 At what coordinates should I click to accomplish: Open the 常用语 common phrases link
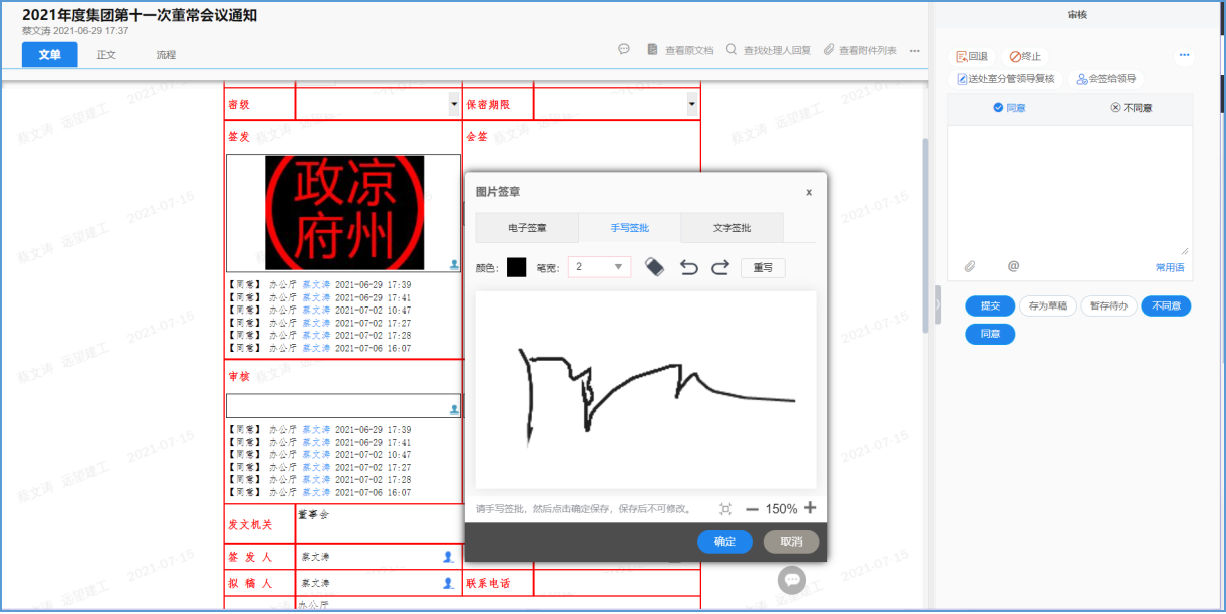[1170, 267]
